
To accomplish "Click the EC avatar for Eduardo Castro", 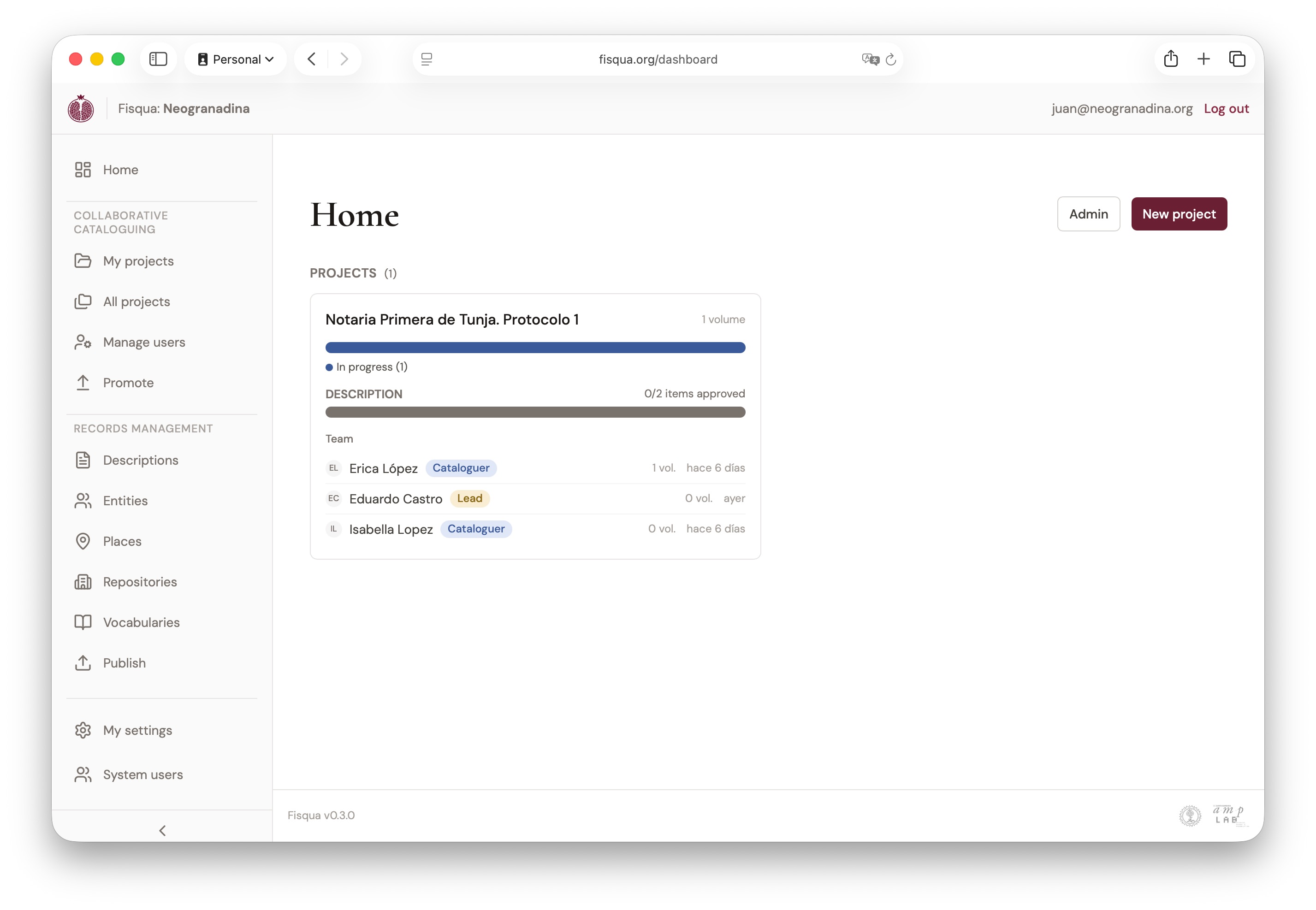I will [x=333, y=498].
